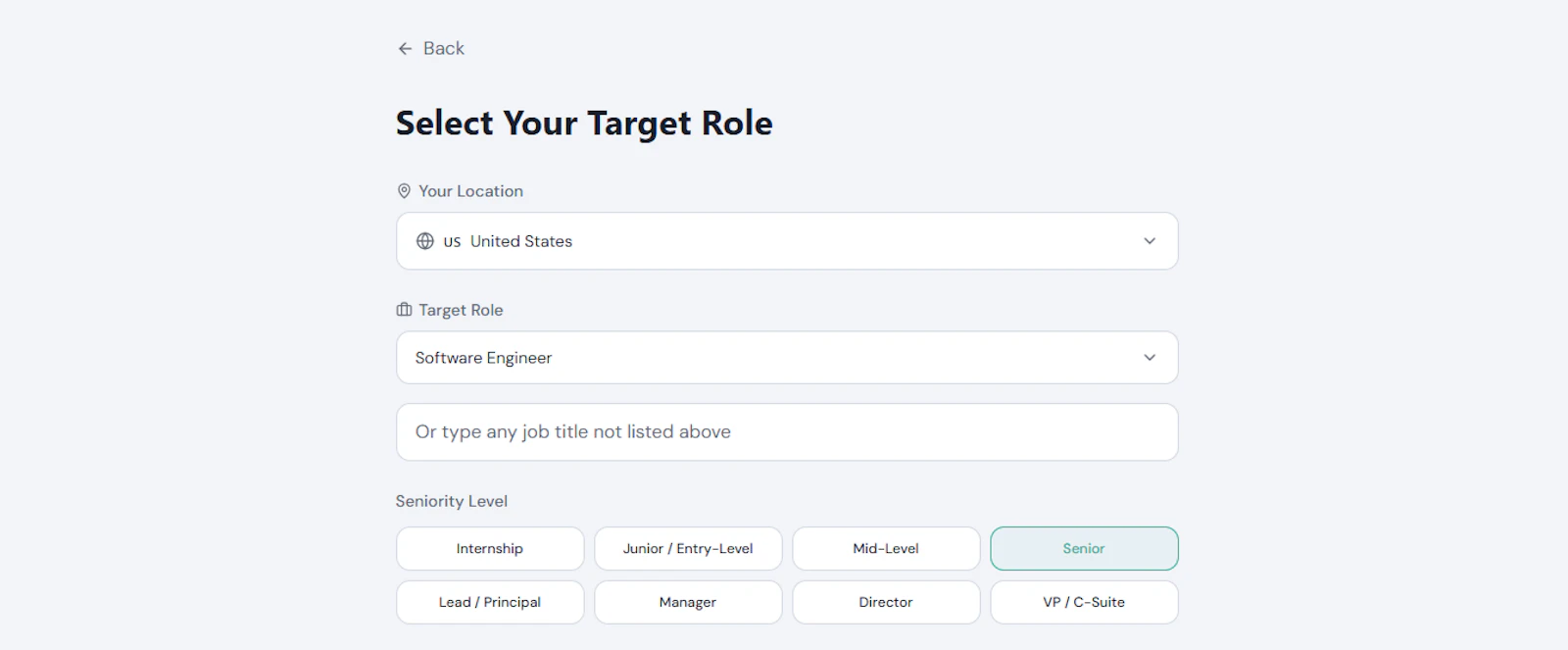Click the 'Seniority Level' label
Viewport: 1568px width, 650px height.
[x=452, y=501]
